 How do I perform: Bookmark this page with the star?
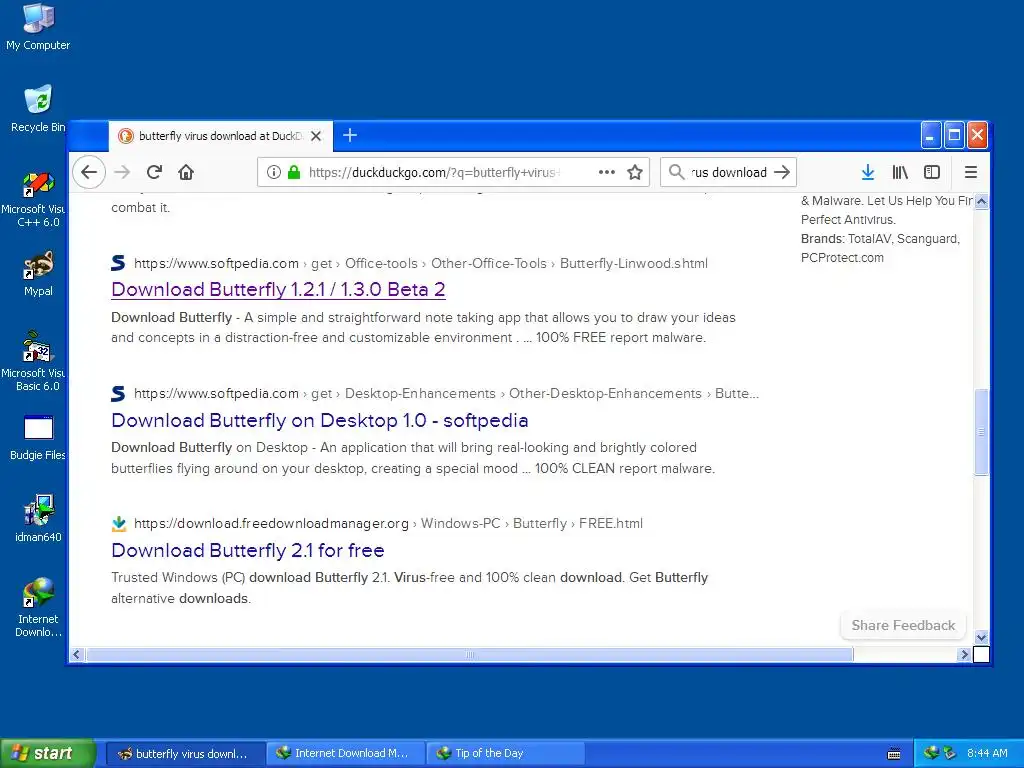pos(635,172)
